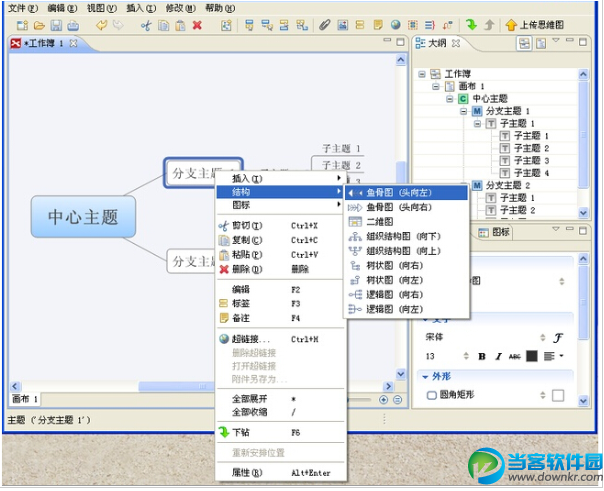Viewport: 604px width, 491px height.
Task: Open the 文件 menu
Action: click(x=22, y=8)
